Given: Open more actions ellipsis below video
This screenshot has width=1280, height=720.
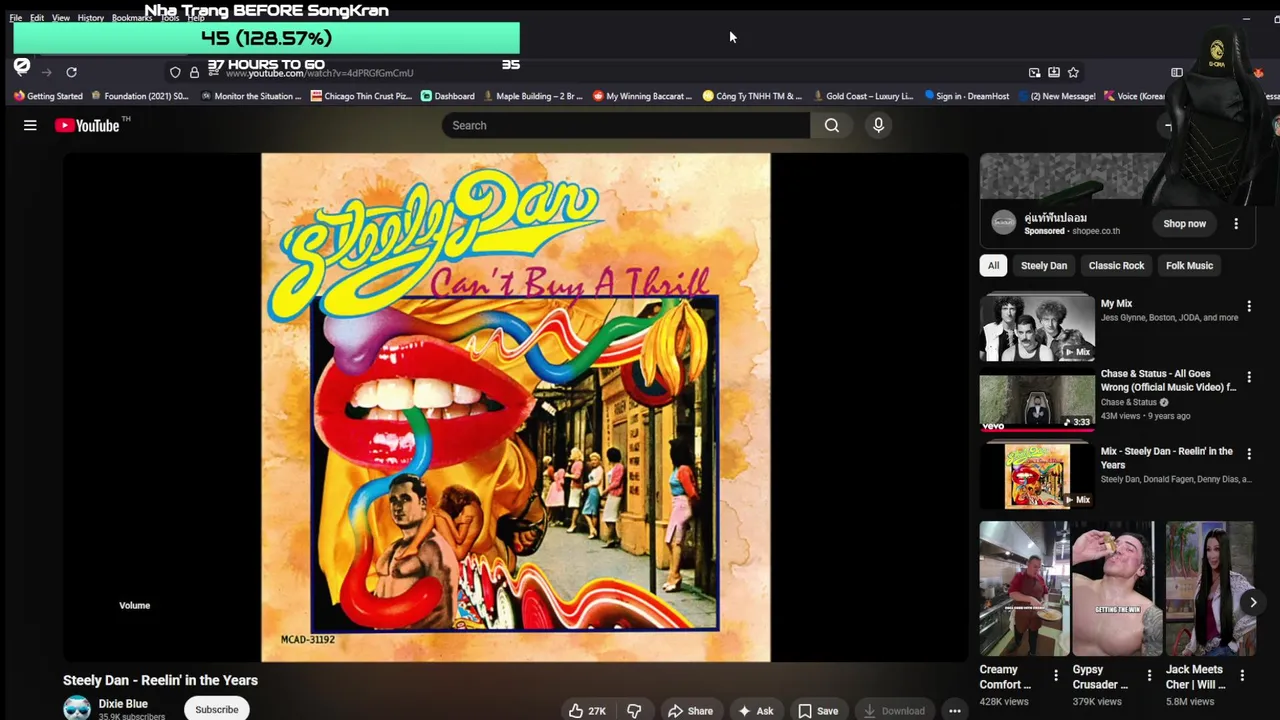Looking at the screenshot, I should 955,710.
